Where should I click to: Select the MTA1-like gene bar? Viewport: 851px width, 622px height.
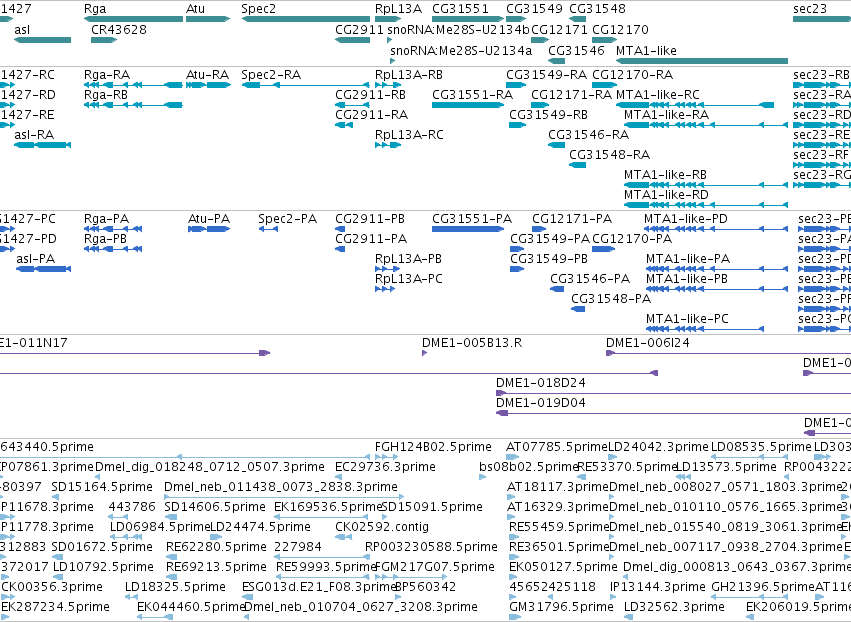coord(702,61)
